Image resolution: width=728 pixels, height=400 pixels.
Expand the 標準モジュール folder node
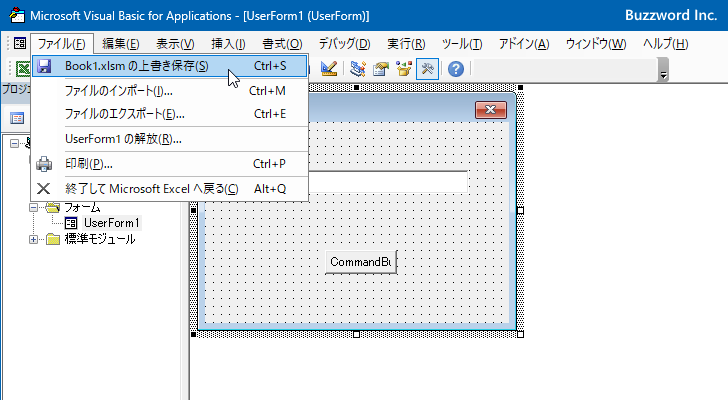tap(33, 239)
